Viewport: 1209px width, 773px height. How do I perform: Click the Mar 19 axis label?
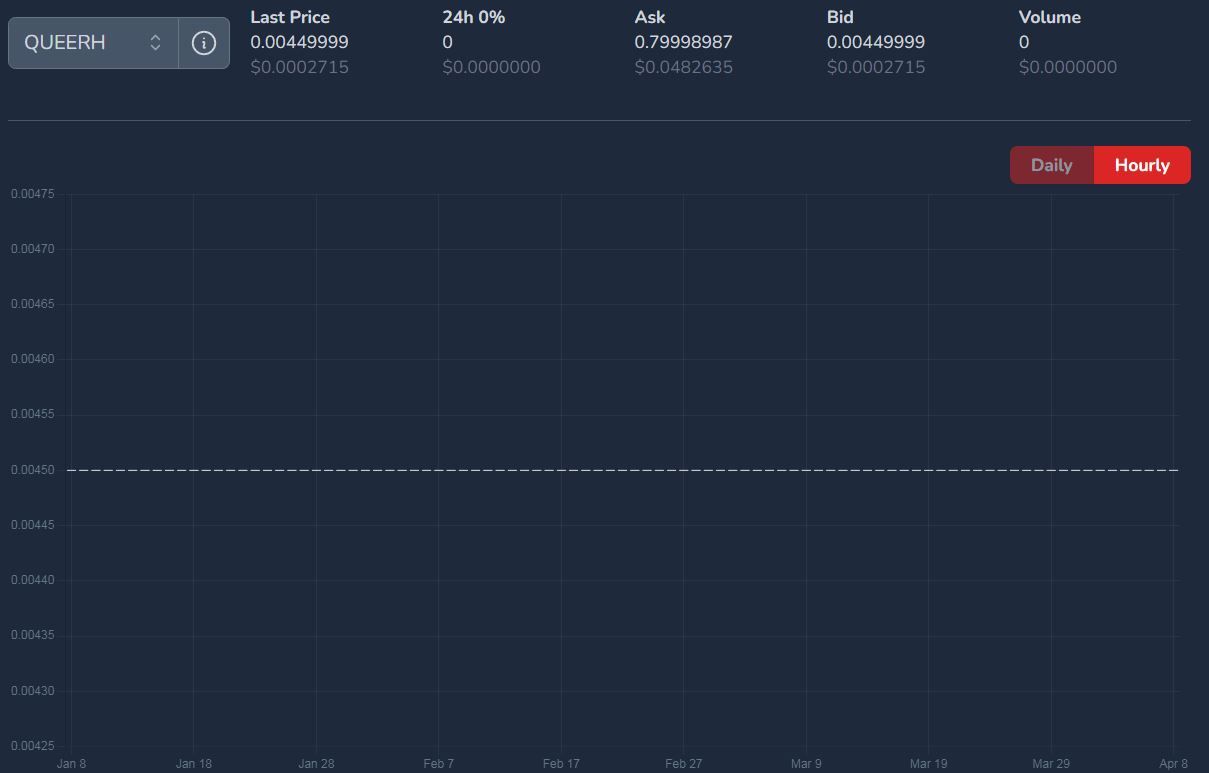point(928,764)
